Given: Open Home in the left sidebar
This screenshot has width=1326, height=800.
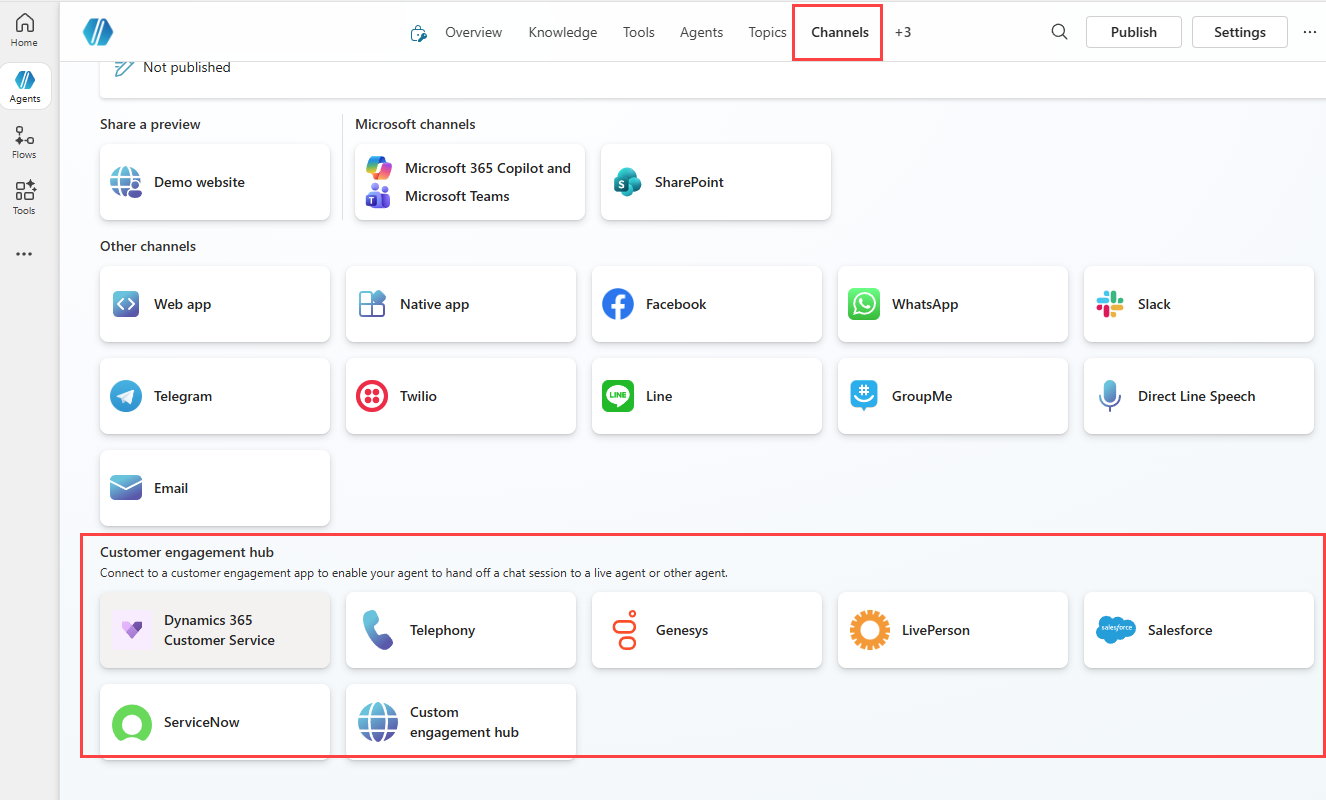Looking at the screenshot, I should click(x=24, y=30).
